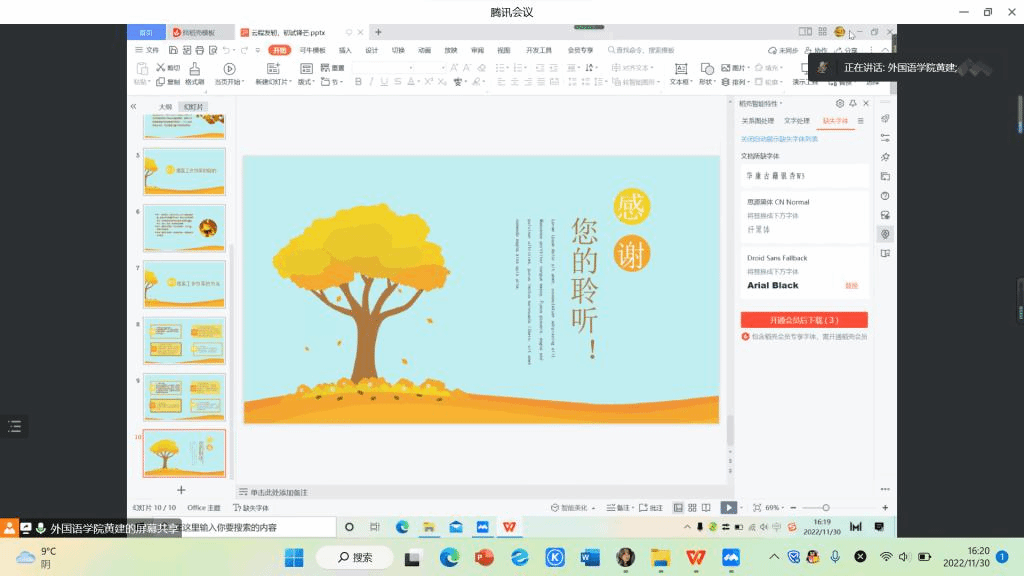Viewport: 1024px width, 576px height.
Task: Click the zoom slider in the status bar
Action: click(x=825, y=508)
